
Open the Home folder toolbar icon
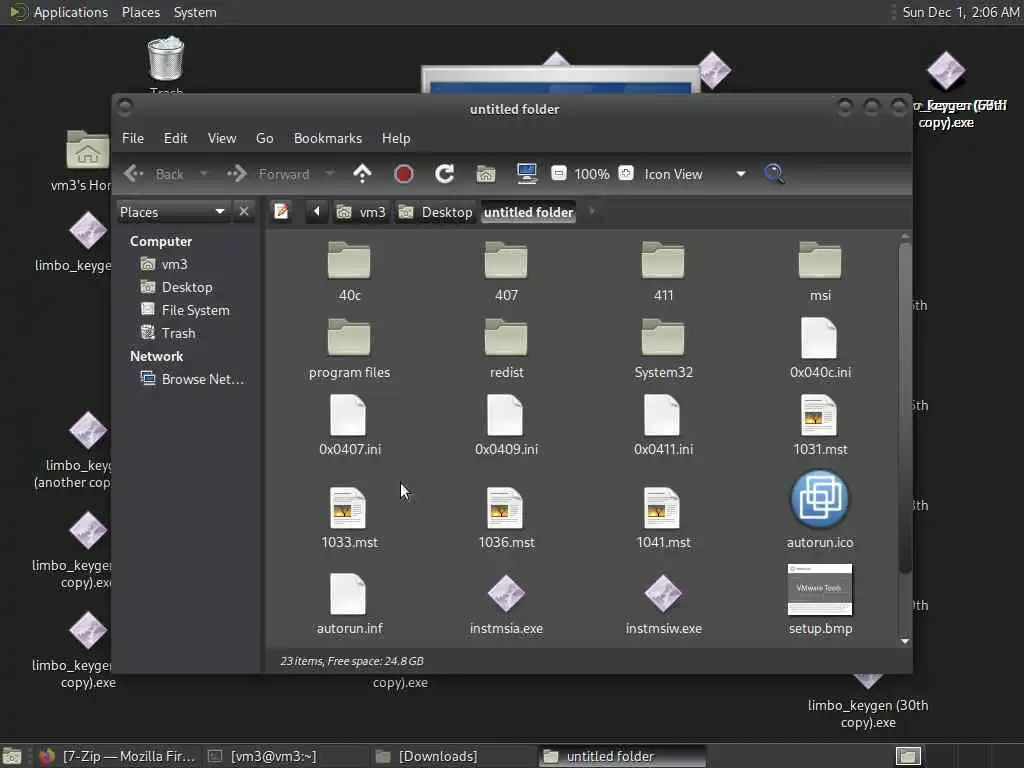tap(486, 174)
